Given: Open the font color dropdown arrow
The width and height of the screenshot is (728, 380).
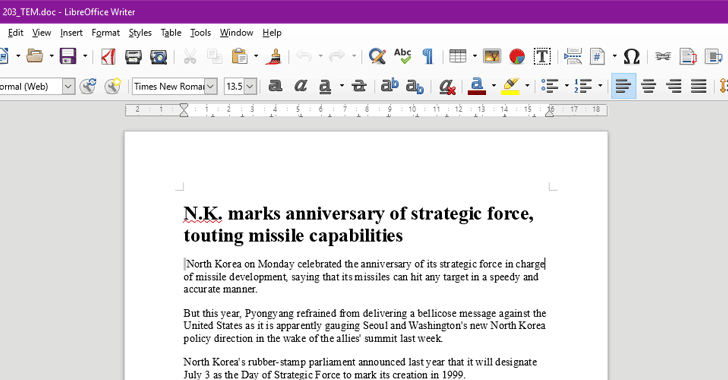Looking at the screenshot, I should point(494,86).
